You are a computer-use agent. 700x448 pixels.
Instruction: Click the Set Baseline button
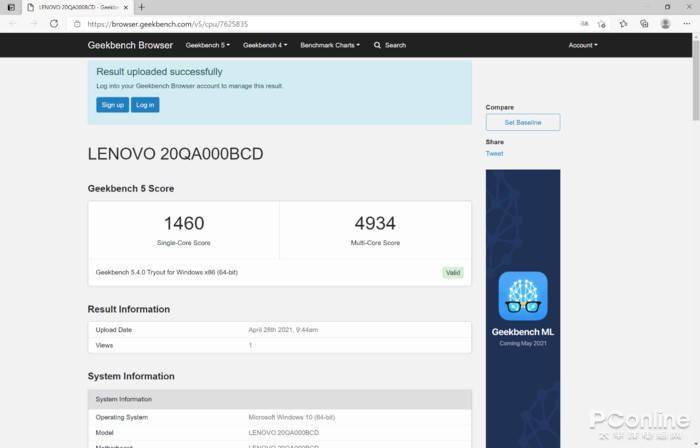click(523, 122)
